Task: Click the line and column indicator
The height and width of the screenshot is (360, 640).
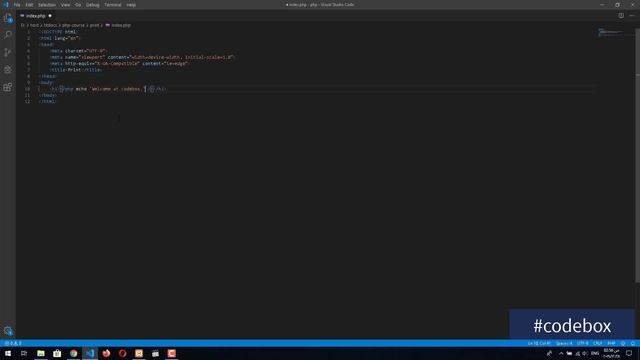Action: pos(539,343)
